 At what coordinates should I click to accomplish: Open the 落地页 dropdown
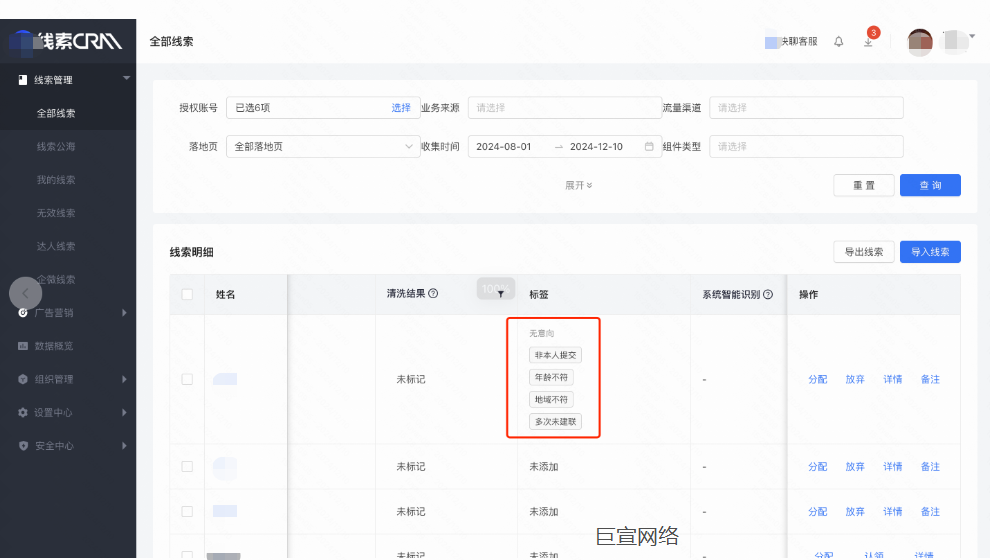point(323,146)
